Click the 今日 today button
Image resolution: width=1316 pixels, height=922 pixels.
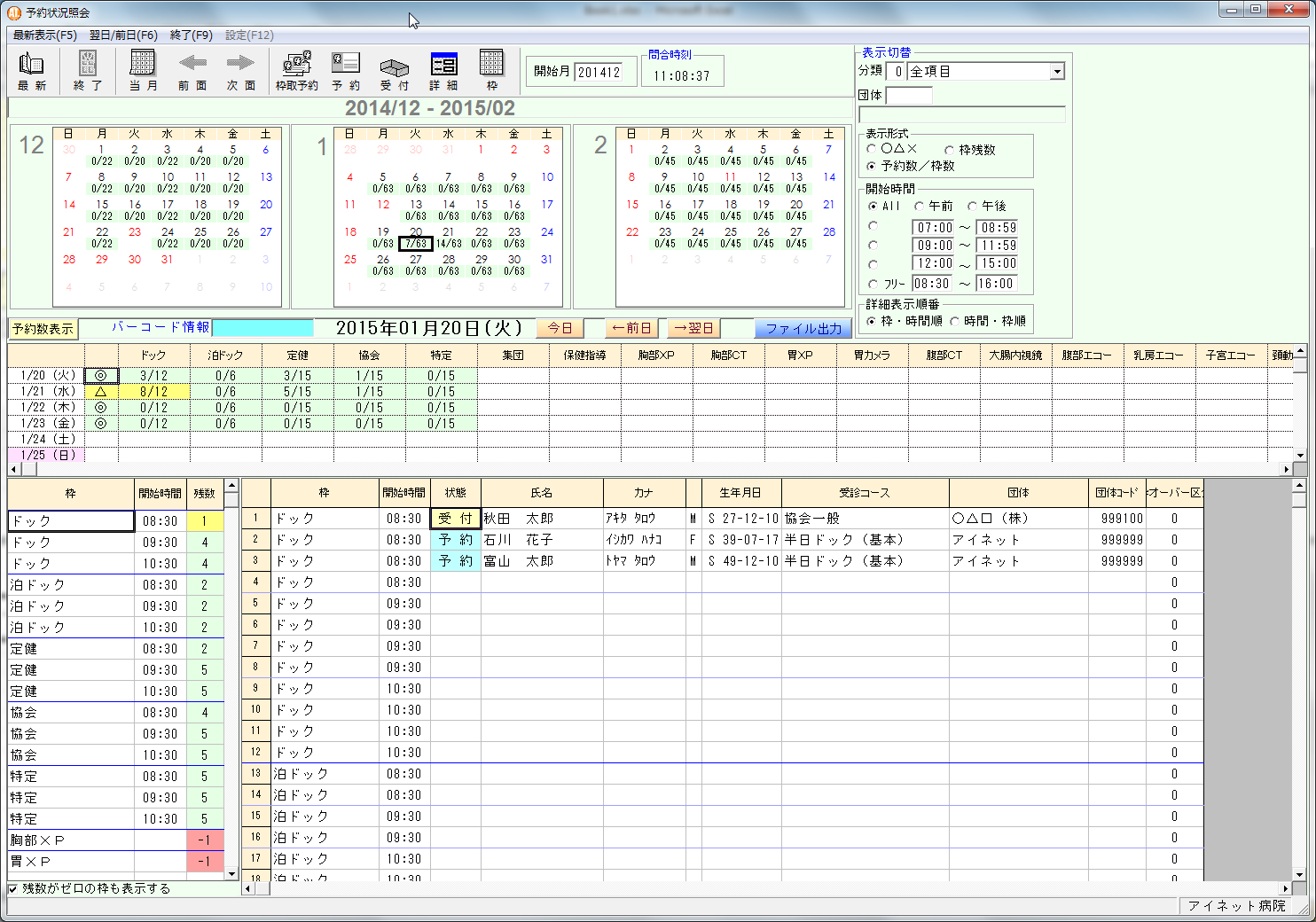tap(560, 328)
